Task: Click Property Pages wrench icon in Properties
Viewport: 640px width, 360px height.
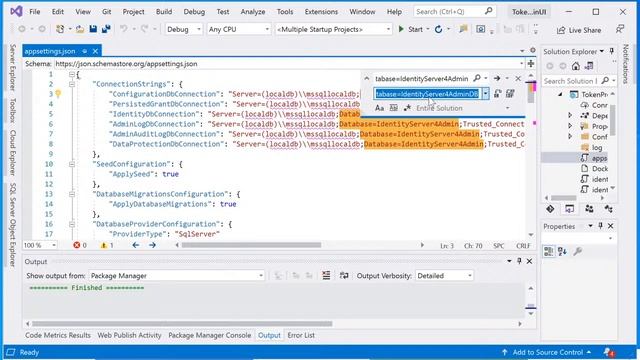Action: pos(577,251)
